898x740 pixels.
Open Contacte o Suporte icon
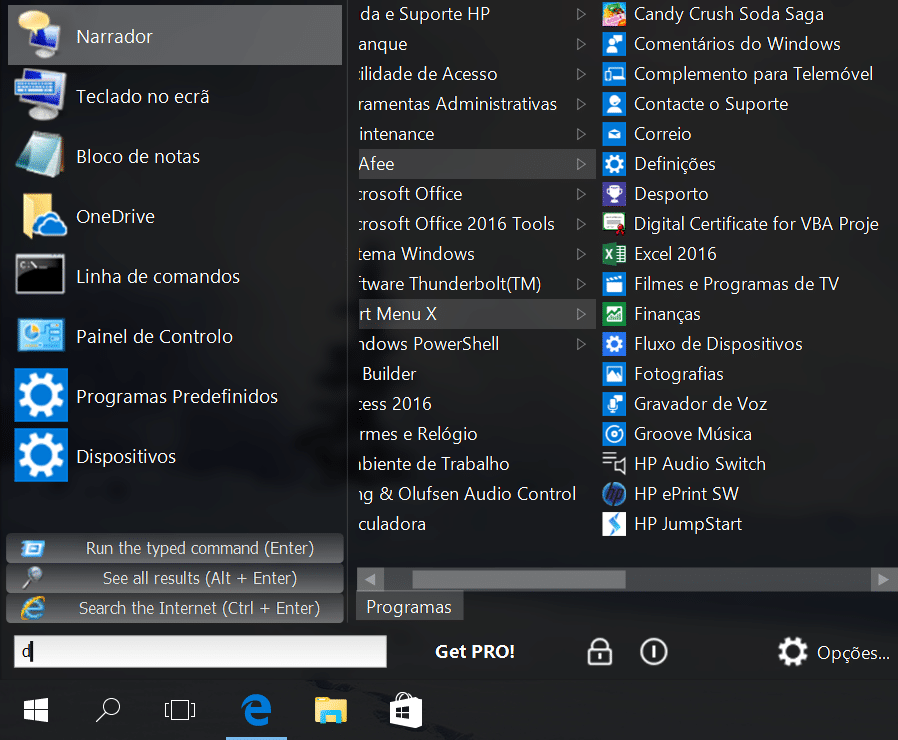click(x=614, y=104)
